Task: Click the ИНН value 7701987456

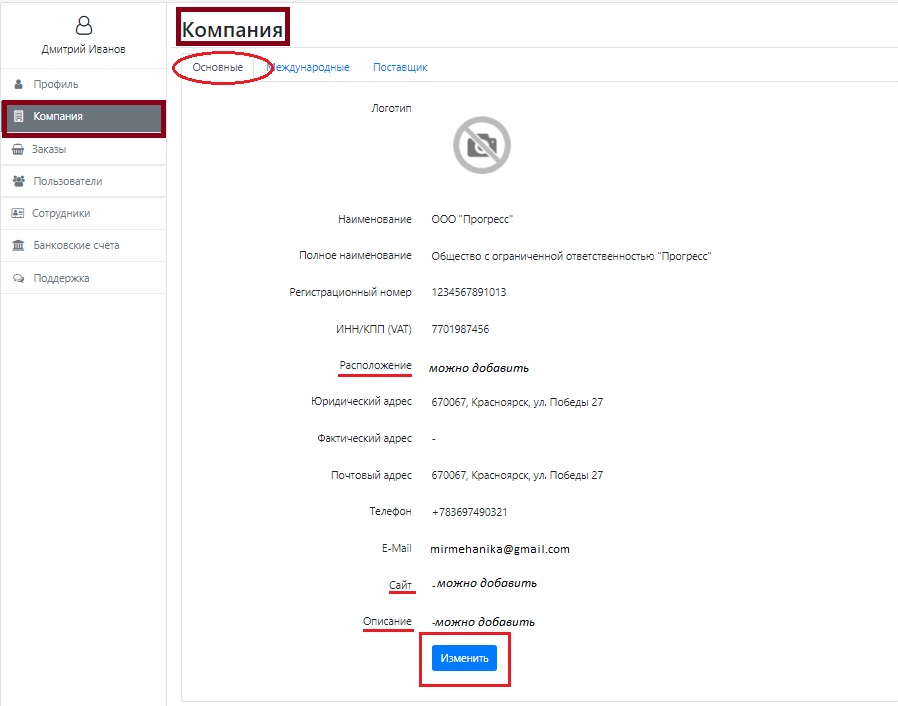Action: tap(460, 330)
